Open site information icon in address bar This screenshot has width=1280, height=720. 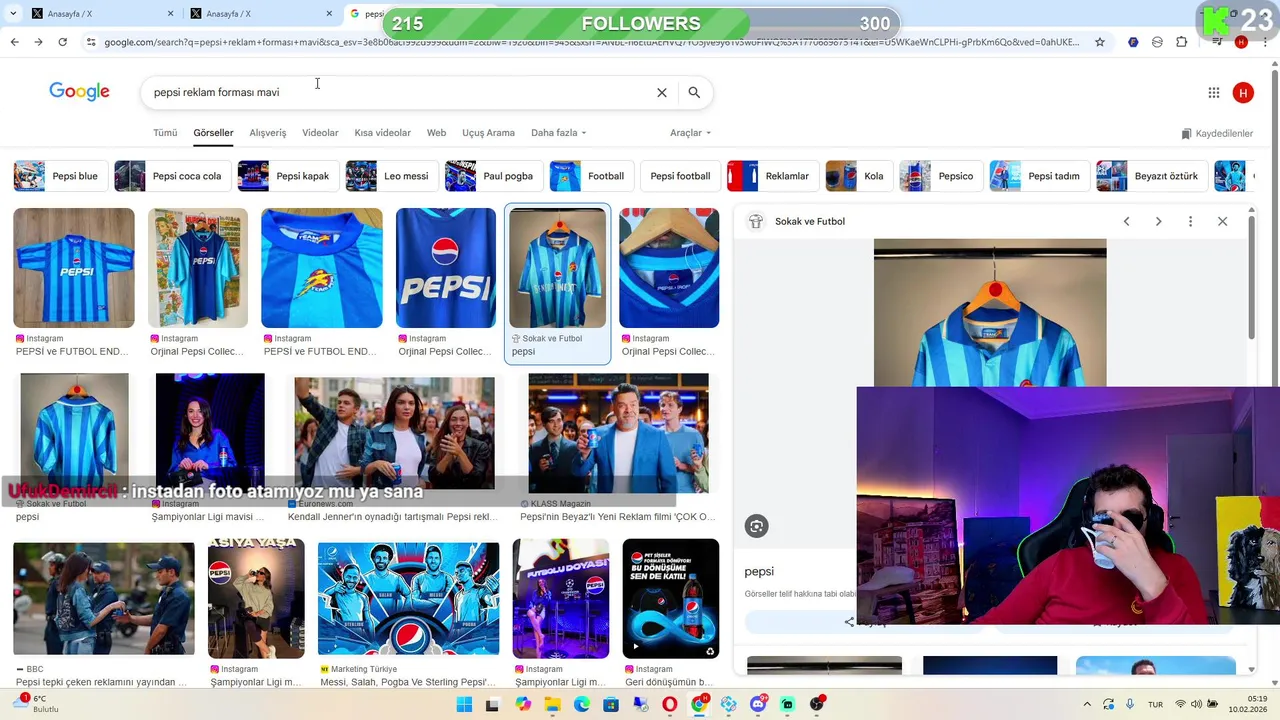pos(91,42)
